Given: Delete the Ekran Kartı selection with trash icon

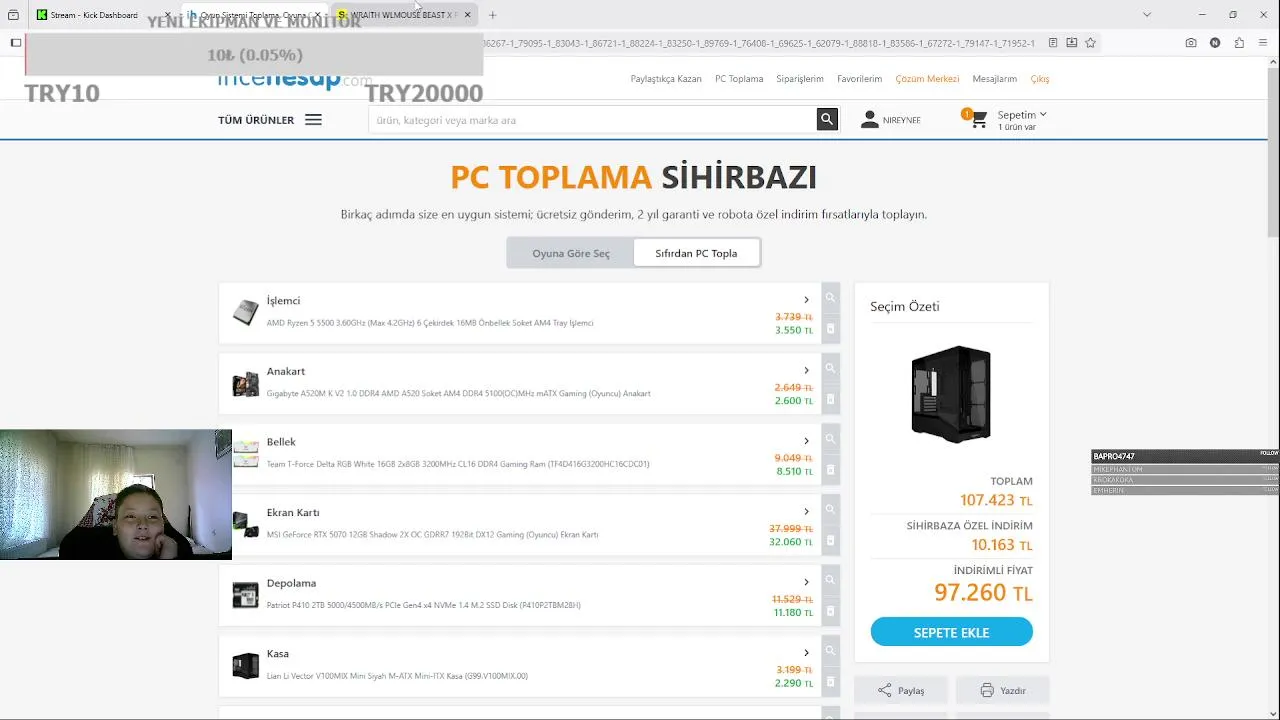Looking at the screenshot, I should [x=830, y=541].
